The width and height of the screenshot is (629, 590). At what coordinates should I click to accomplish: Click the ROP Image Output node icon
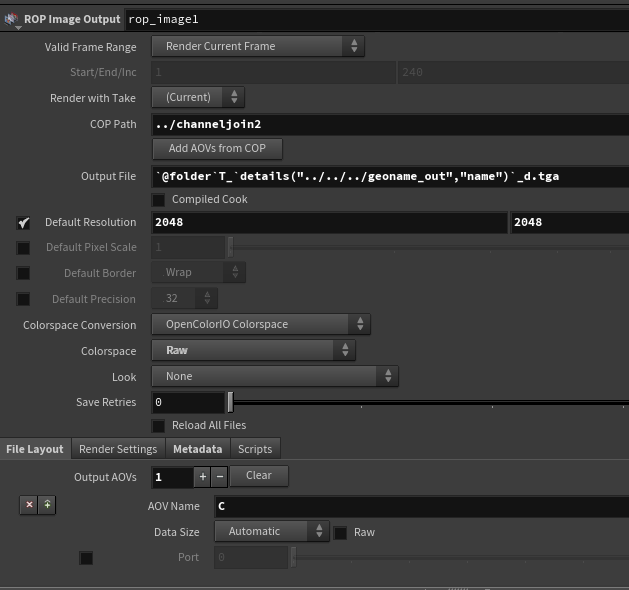(11, 19)
